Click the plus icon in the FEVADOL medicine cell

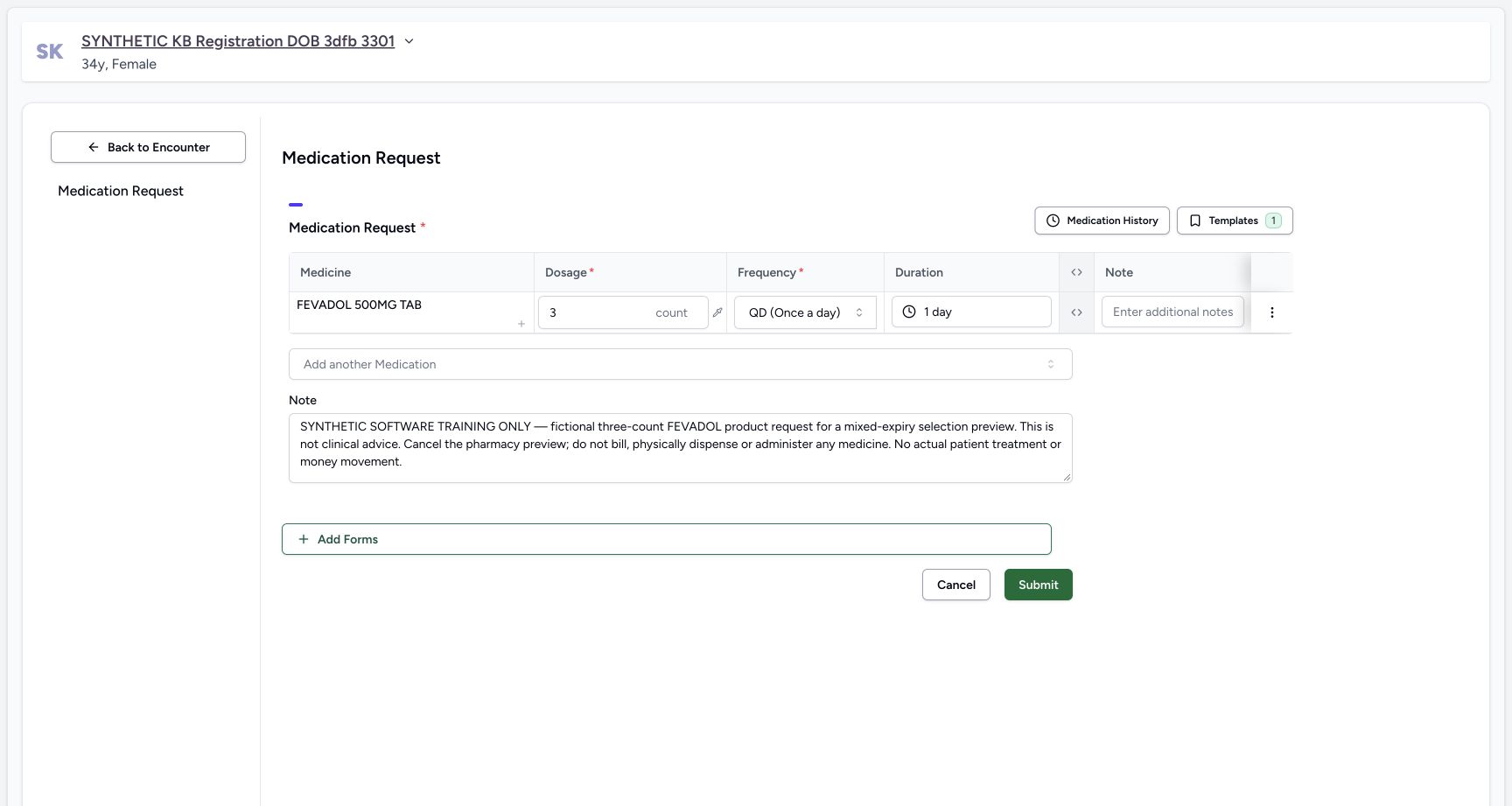521,324
